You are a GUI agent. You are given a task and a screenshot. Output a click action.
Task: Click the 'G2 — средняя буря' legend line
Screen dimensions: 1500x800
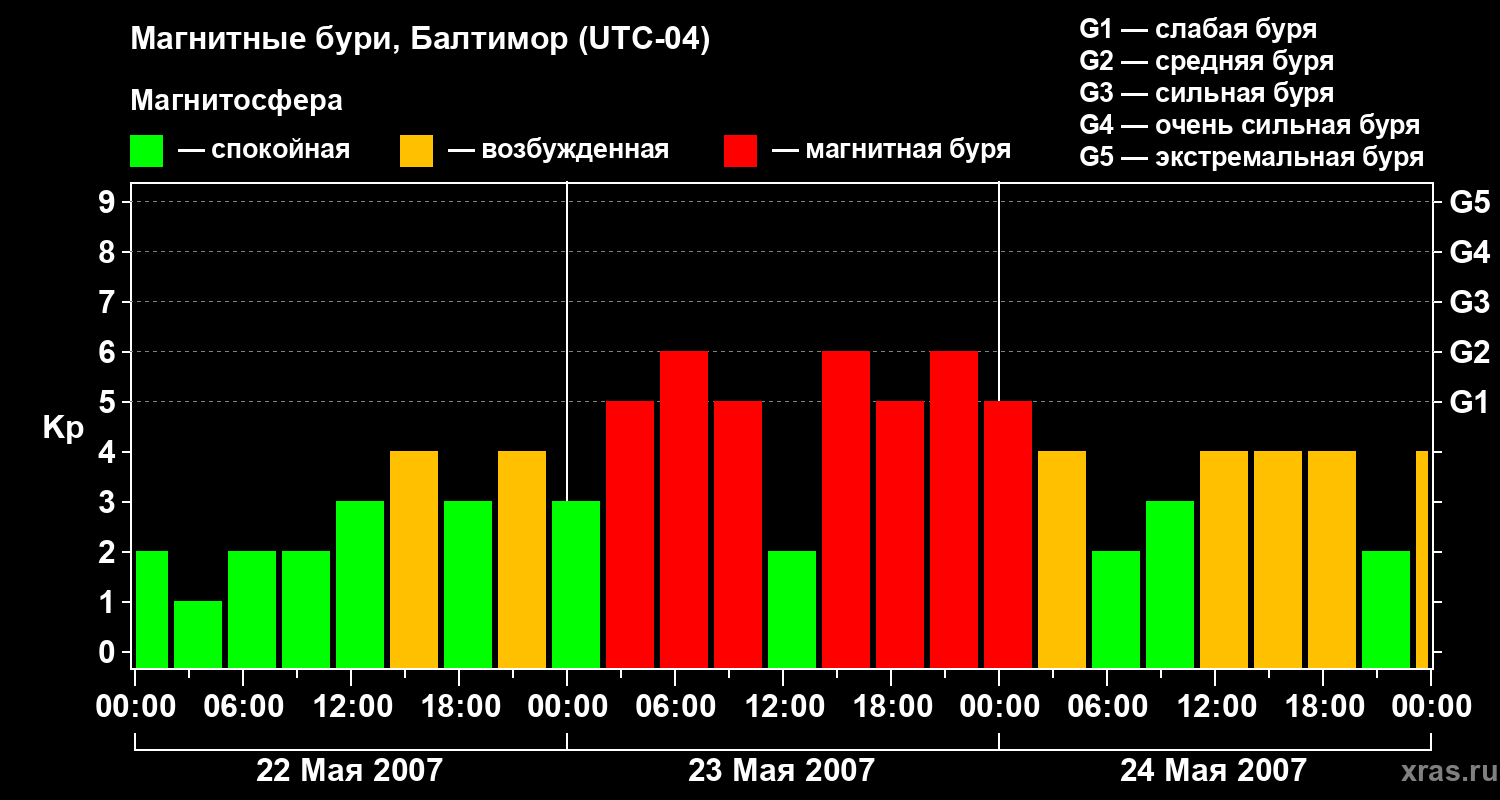click(1206, 61)
